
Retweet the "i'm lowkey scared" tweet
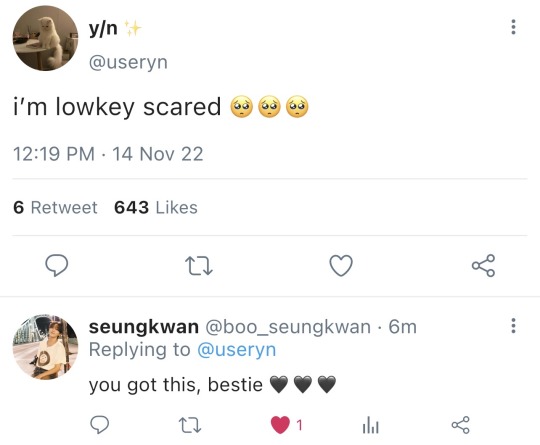pos(199,266)
